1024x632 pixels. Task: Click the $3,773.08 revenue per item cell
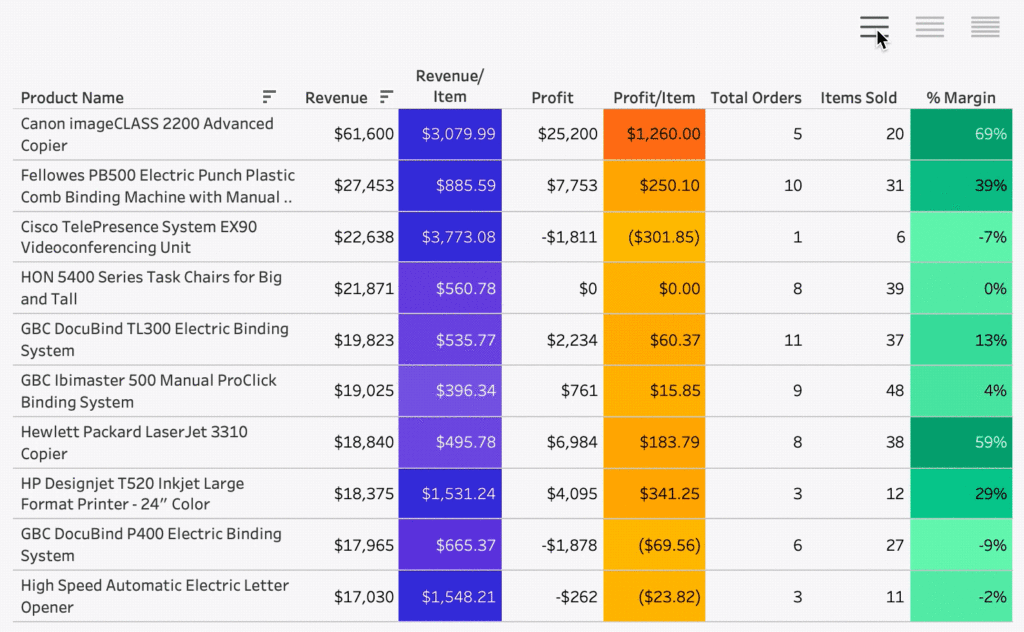tap(450, 237)
